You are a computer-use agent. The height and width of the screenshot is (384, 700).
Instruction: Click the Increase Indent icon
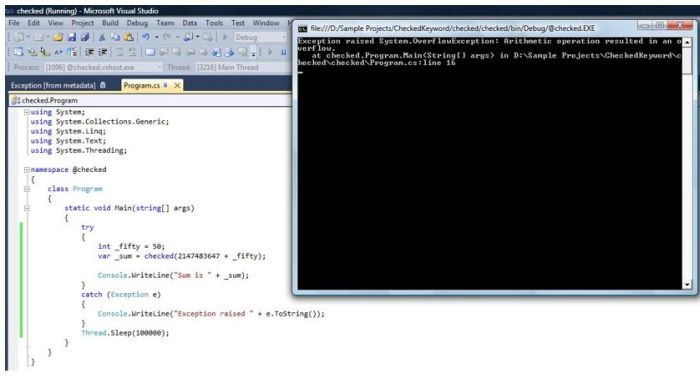[103, 52]
